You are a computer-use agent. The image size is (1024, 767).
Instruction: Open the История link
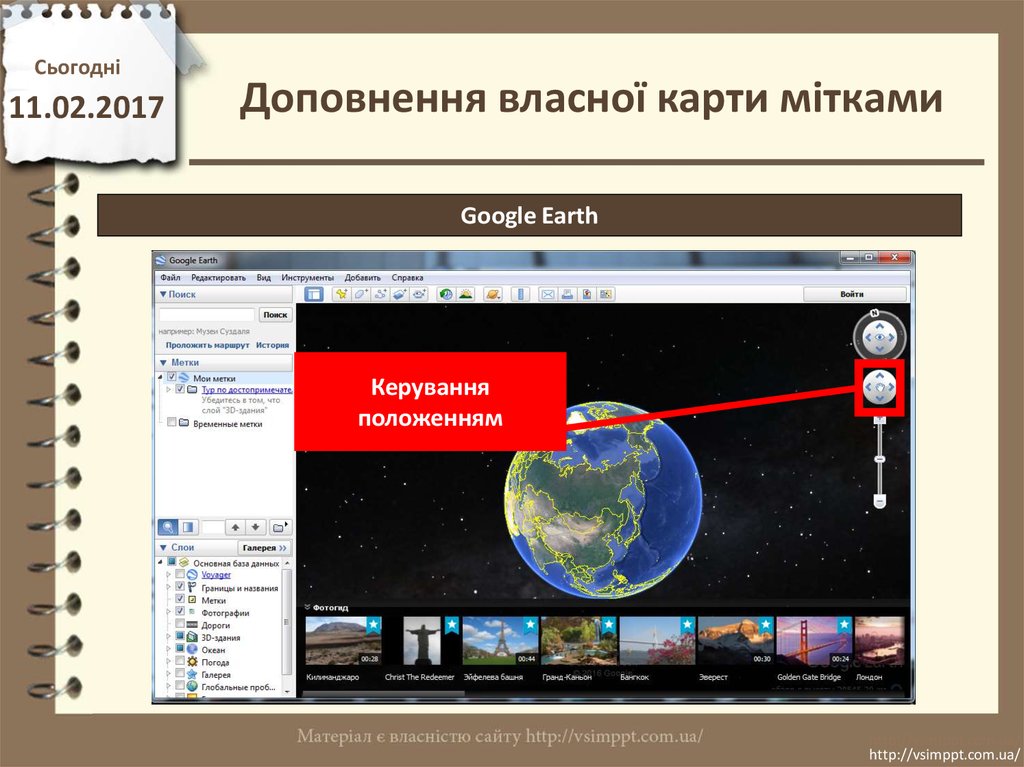click(x=272, y=345)
